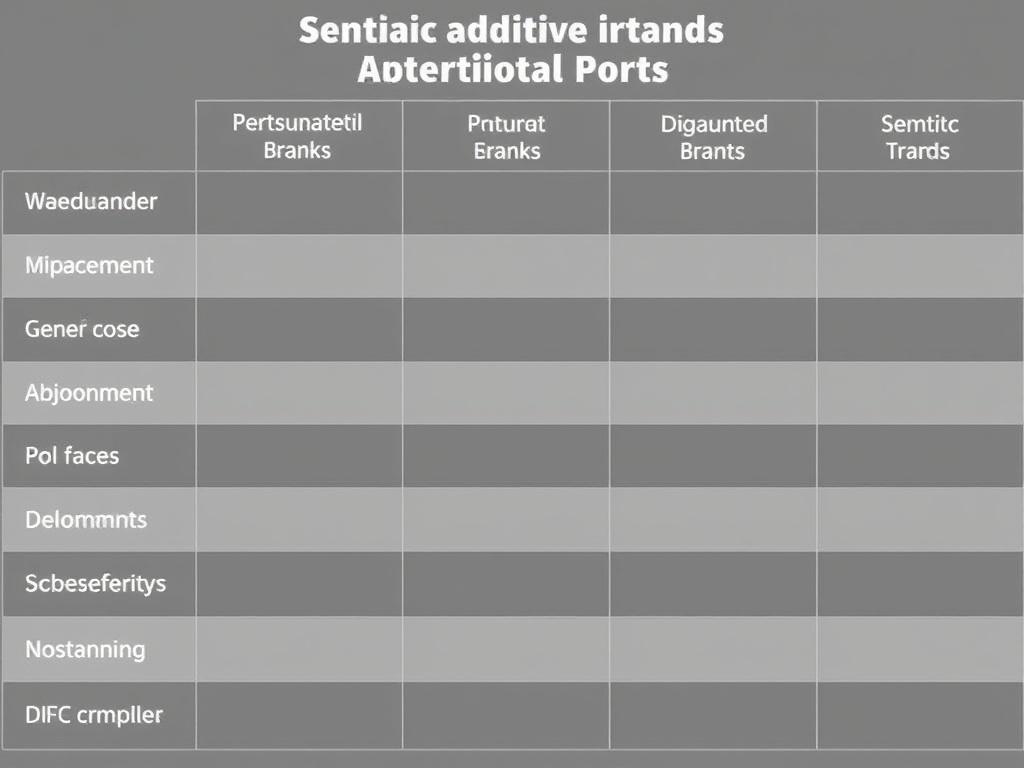This screenshot has height=768, width=1024.
Task: Click the "Pertsunatetil Branks" column header
Action: pyautogui.click(x=298, y=137)
